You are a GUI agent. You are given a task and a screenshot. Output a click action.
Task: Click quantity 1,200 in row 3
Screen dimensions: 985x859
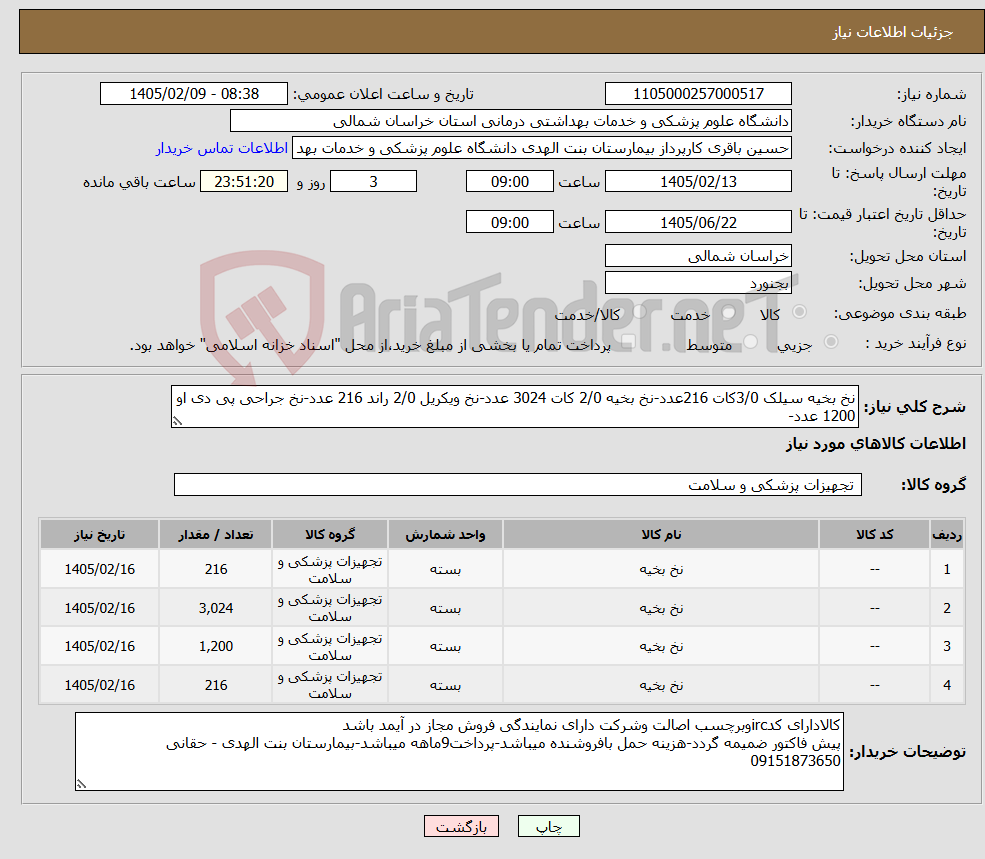coord(215,646)
